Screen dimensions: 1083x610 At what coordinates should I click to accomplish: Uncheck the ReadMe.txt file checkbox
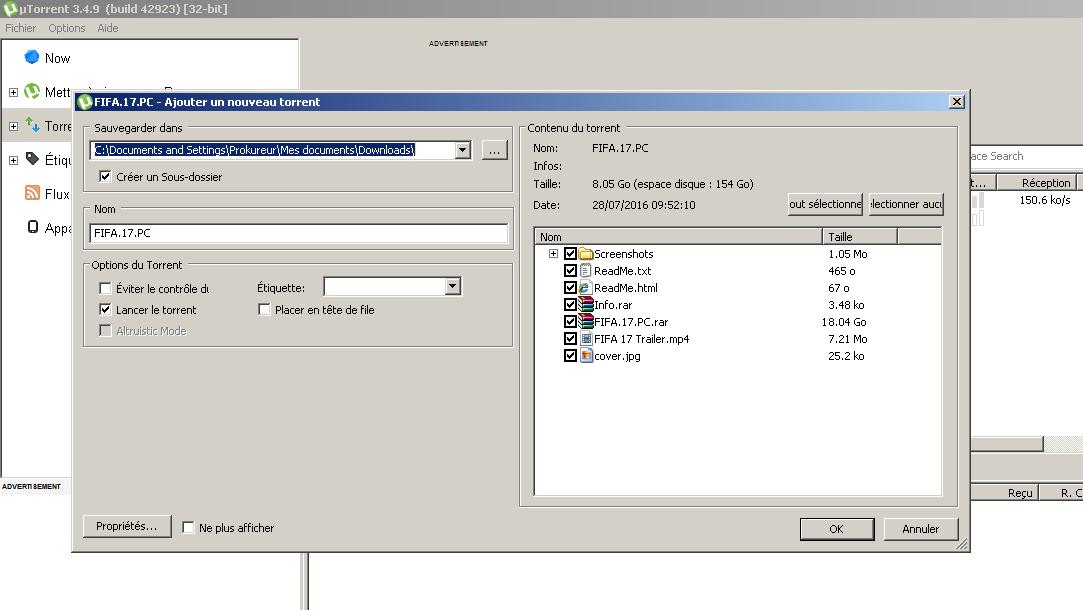tap(570, 271)
